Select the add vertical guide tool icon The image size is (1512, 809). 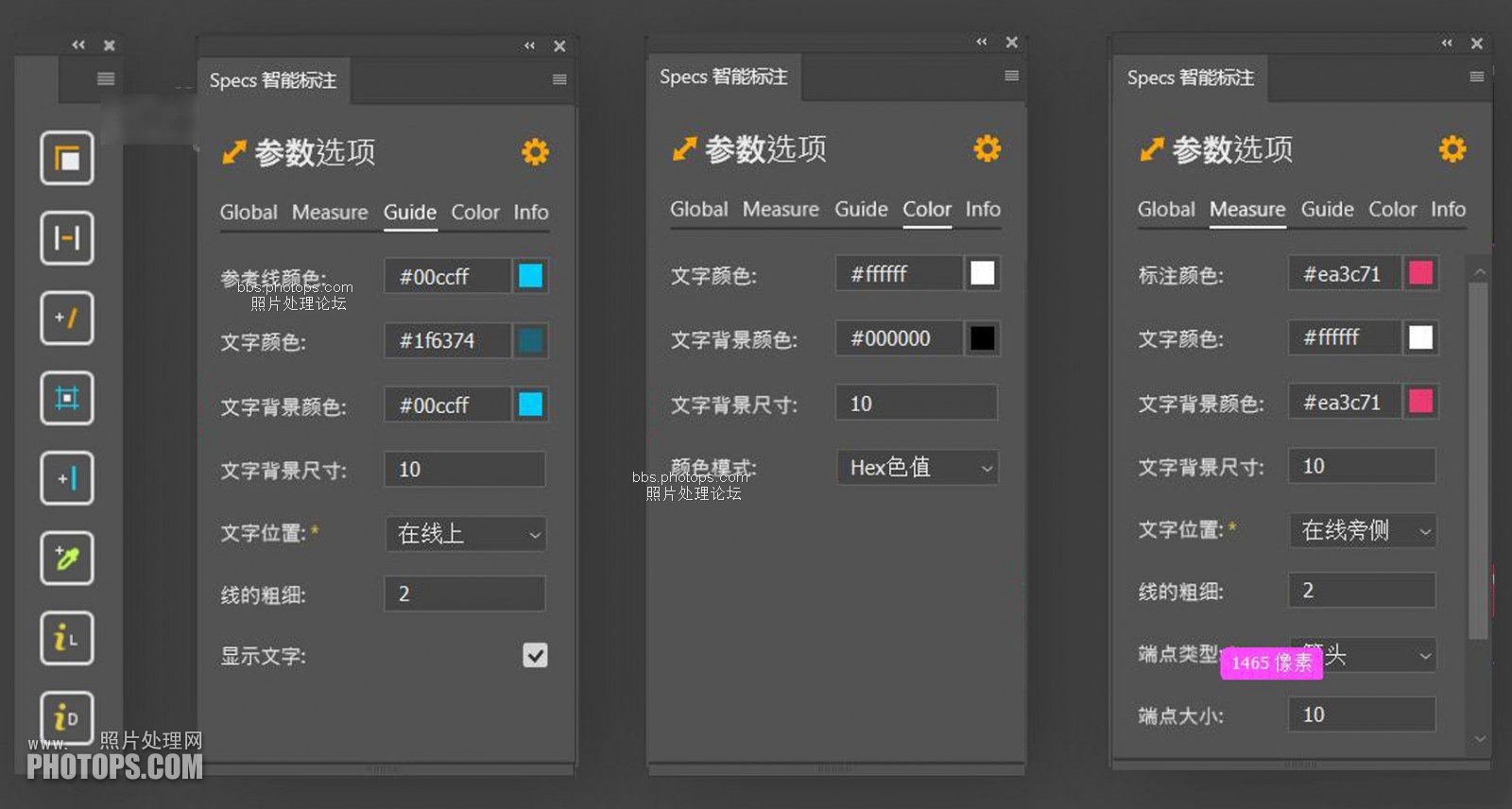coord(67,478)
